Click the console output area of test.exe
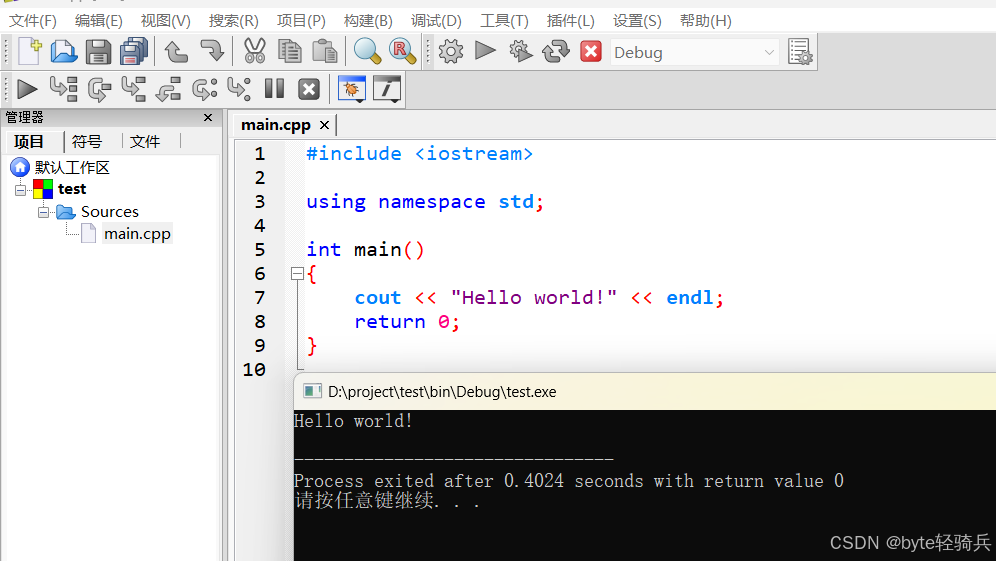This screenshot has width=996, height=561. coord(645,485)
